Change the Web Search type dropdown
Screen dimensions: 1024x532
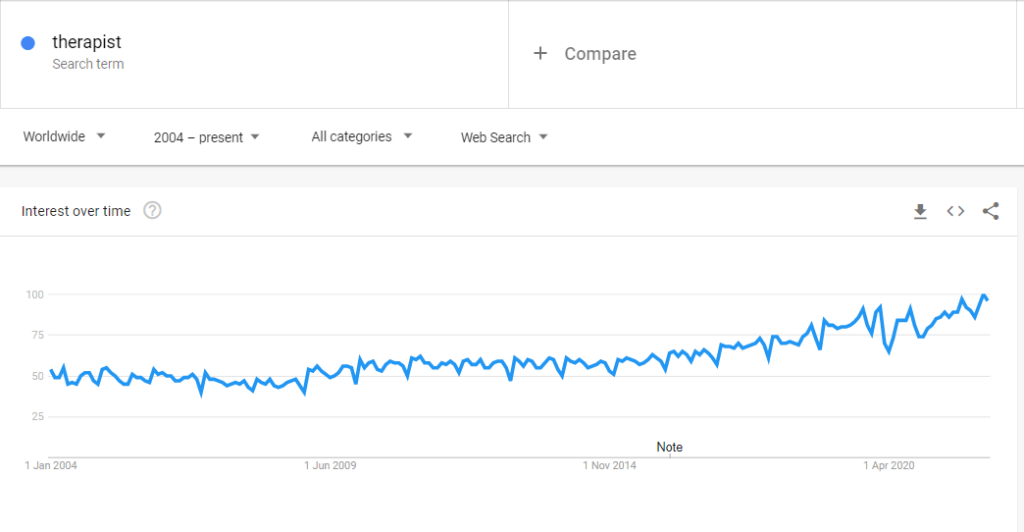point(504,137)
